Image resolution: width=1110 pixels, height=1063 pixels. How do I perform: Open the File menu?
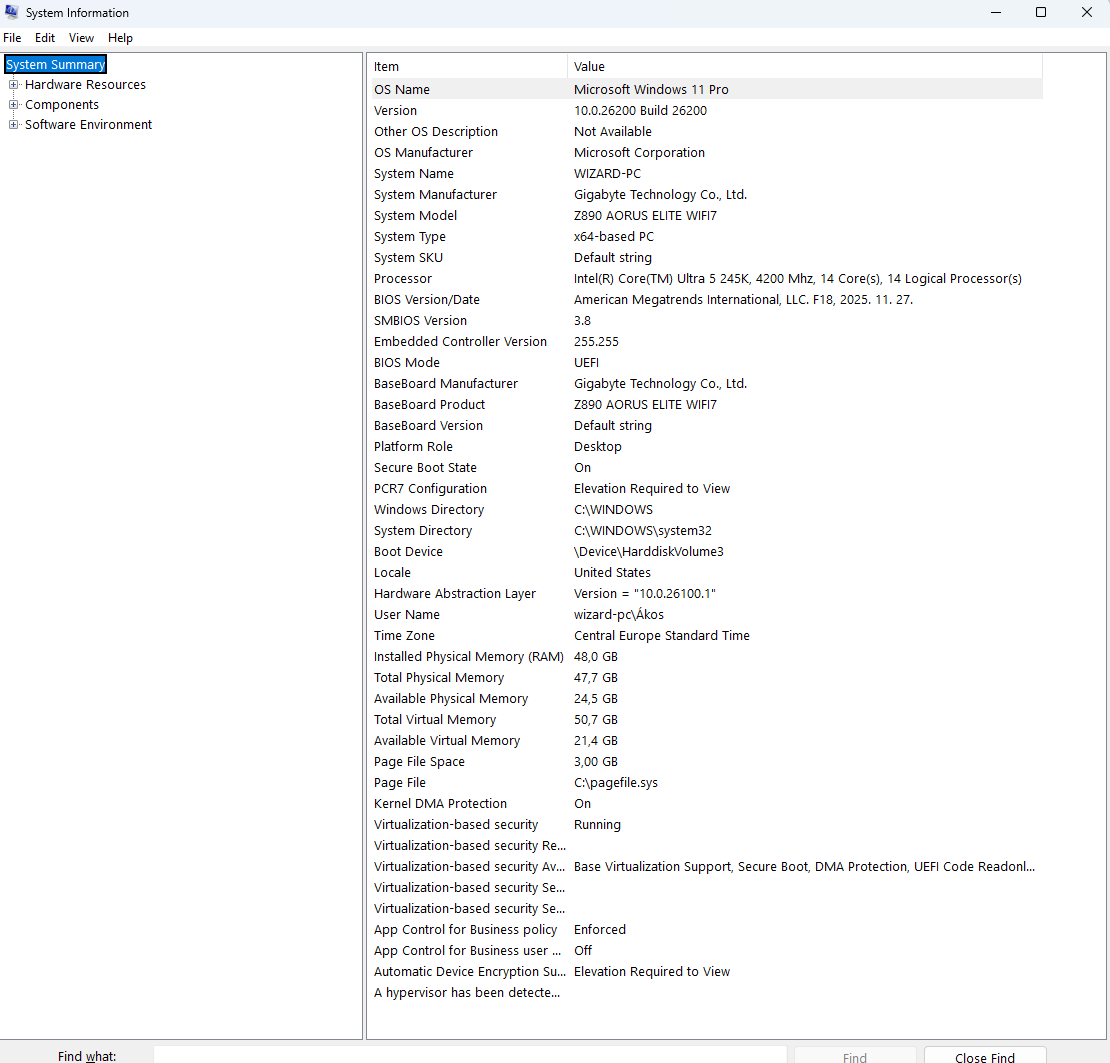[x=12, y=38]
